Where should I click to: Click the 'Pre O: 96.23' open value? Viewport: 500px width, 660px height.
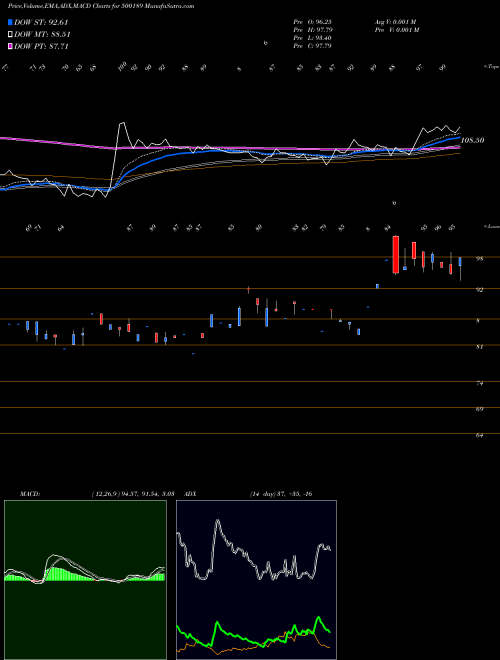(312, 22)
